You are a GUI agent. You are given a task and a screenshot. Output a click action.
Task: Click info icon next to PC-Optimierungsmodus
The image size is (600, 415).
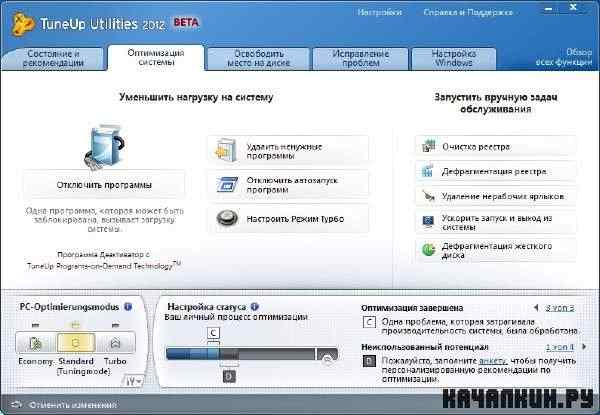point(128,307)
